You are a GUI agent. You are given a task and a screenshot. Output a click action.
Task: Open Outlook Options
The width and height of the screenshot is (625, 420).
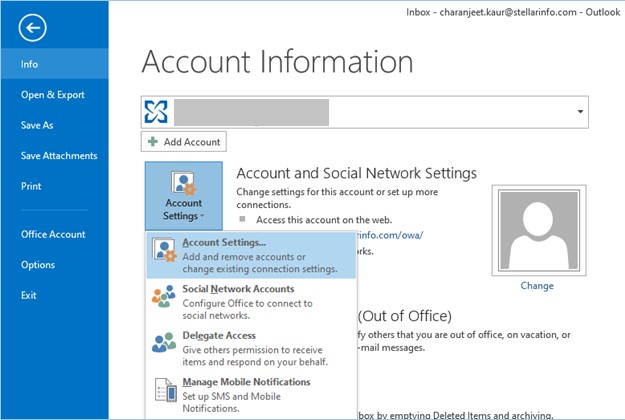55,265
